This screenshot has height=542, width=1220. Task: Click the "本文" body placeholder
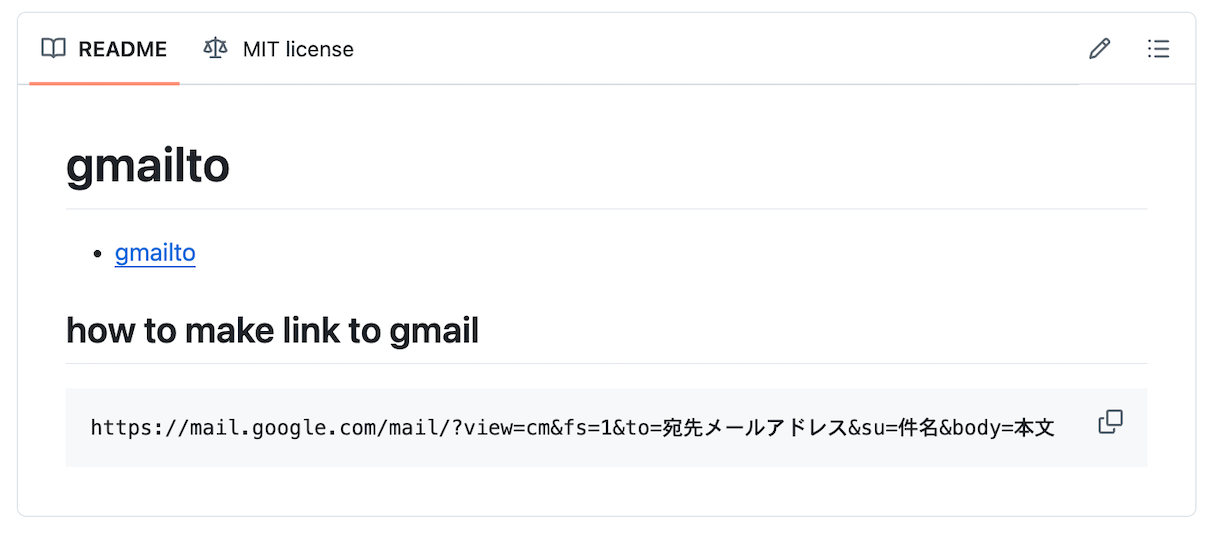(1034, 428)
